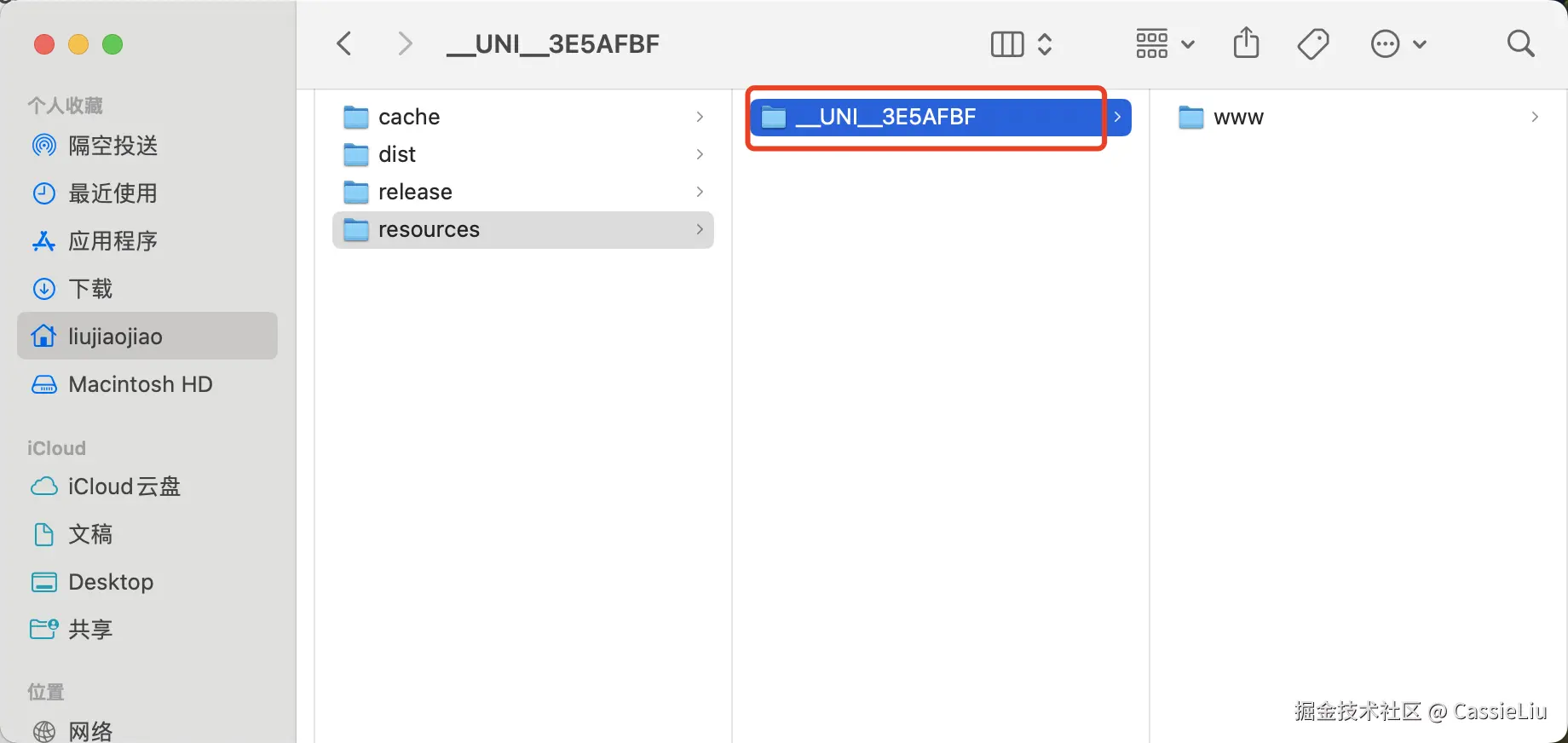Viewport: 1568px width, 743px height.
Task: Open 下载 Downloads in sidebar
Action: 90,289
